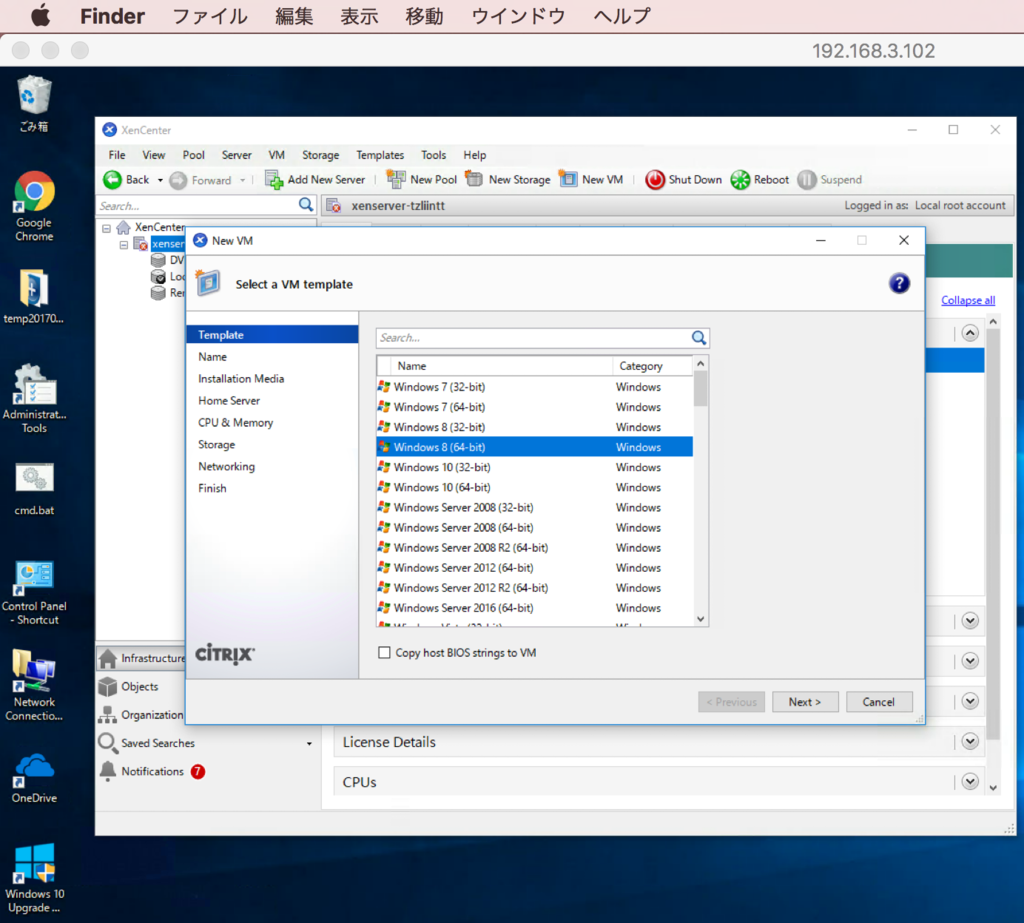Select the Windows Server 2016 (64-bit) template

click(534, 608)
